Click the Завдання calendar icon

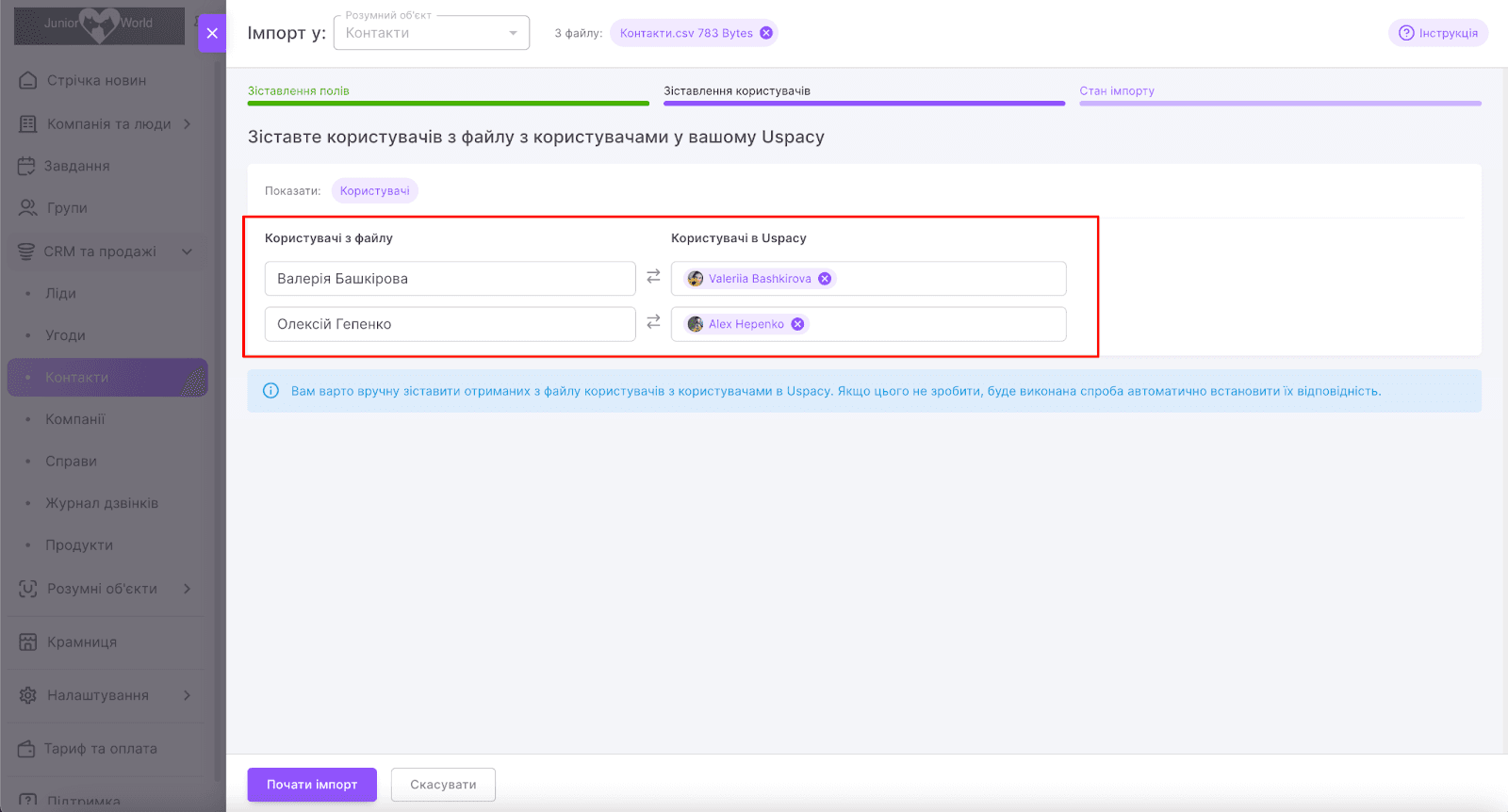pyautogui.click(x=26, y=166)
